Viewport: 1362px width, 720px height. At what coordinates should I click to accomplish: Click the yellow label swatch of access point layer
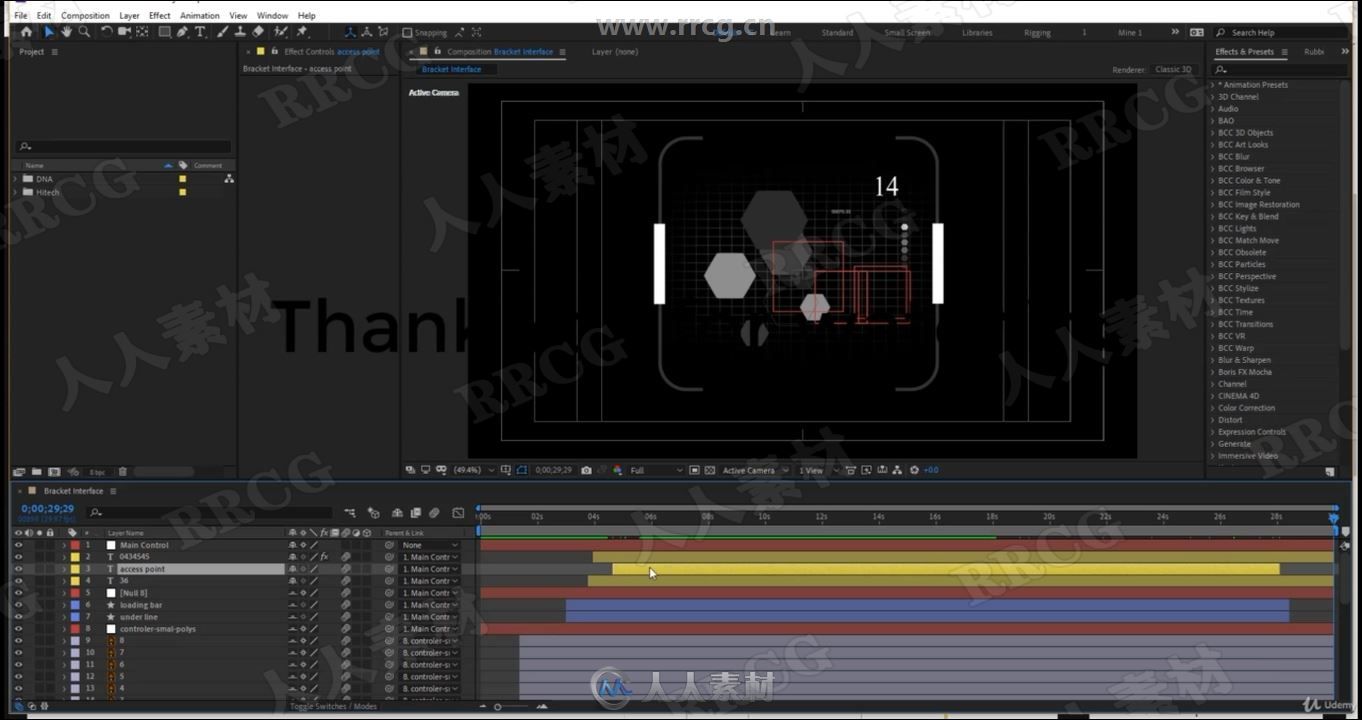(x=75, y=569)
